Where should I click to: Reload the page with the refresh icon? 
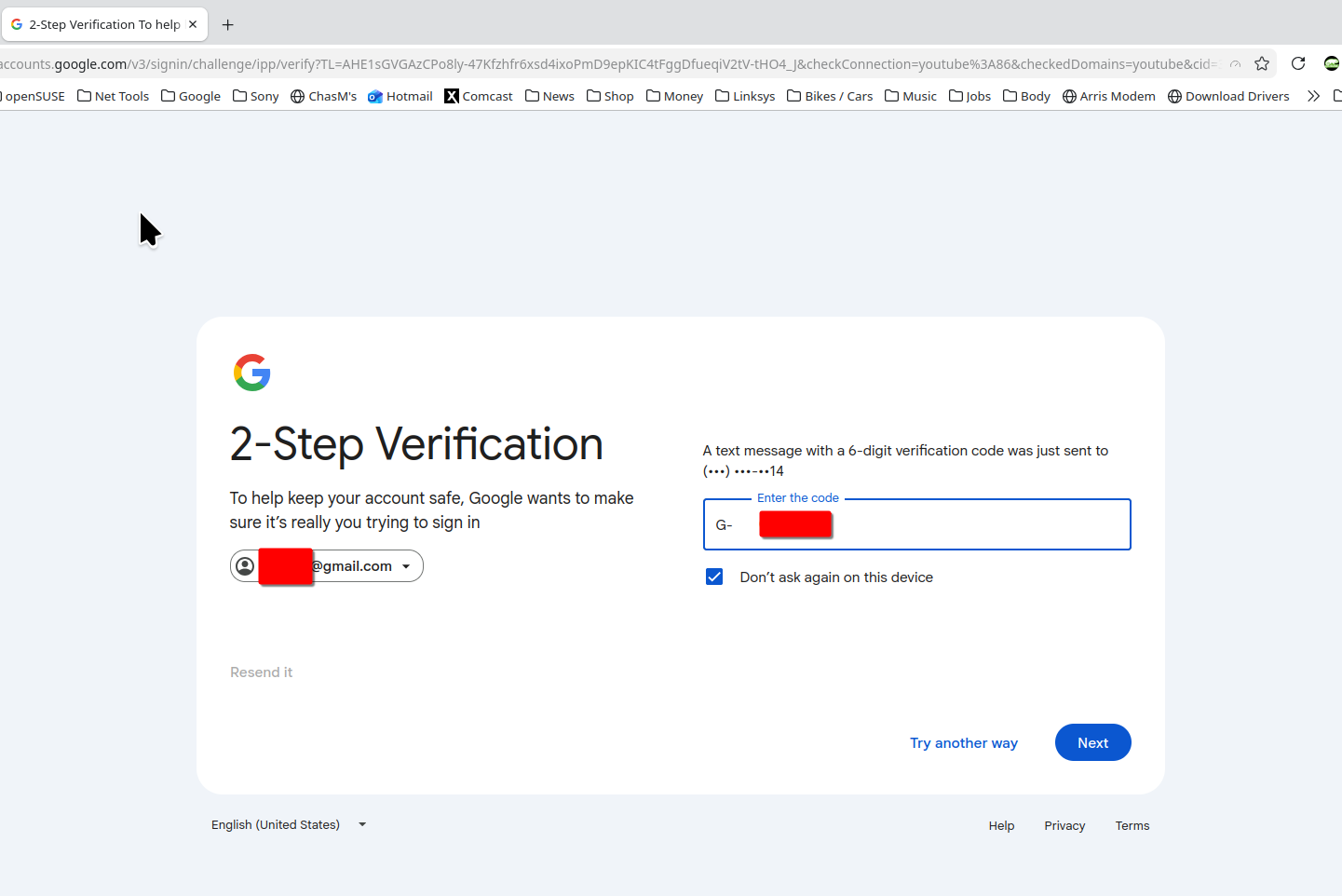[1298, 64]
